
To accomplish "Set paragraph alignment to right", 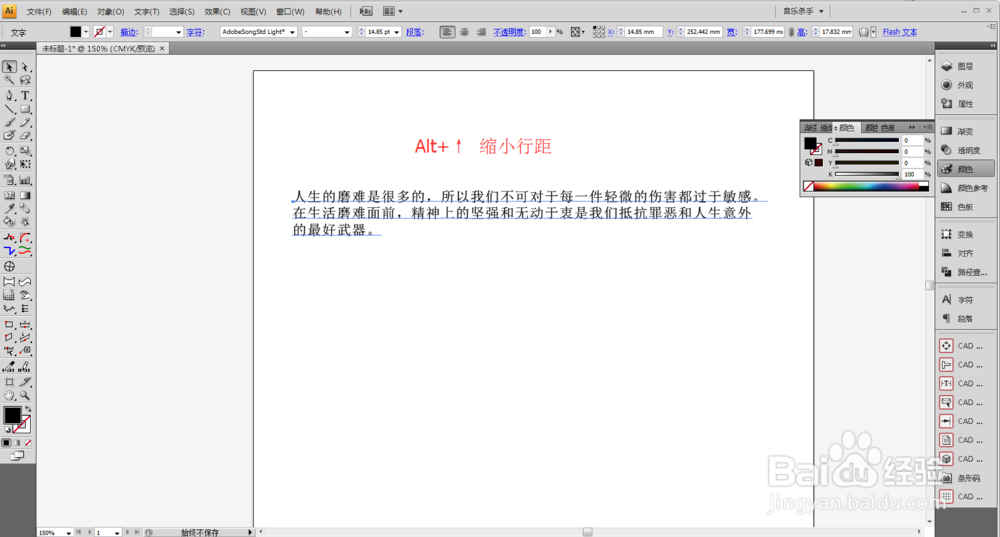I will [481, 32].
